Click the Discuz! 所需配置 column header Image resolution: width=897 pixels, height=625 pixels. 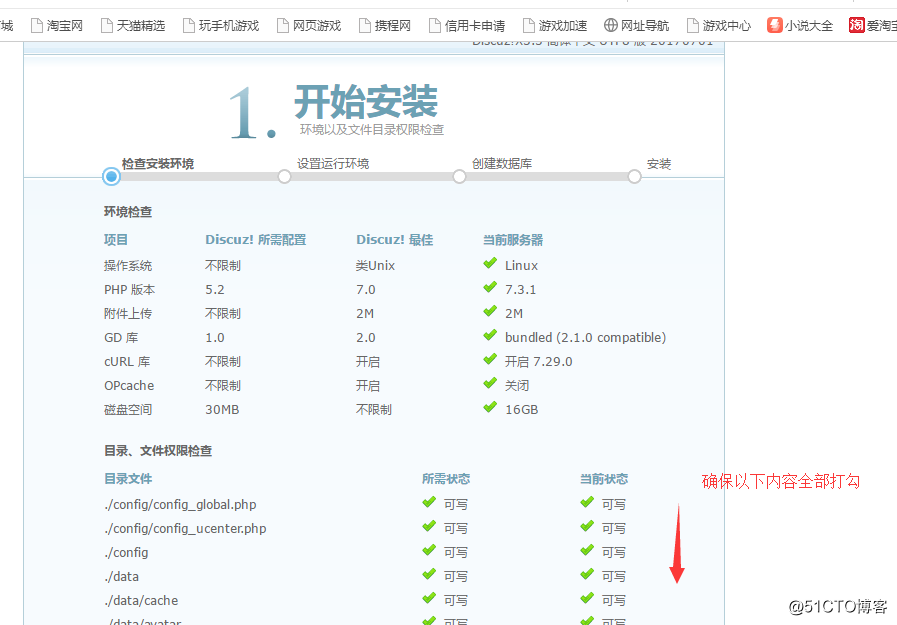click(256, 240)
